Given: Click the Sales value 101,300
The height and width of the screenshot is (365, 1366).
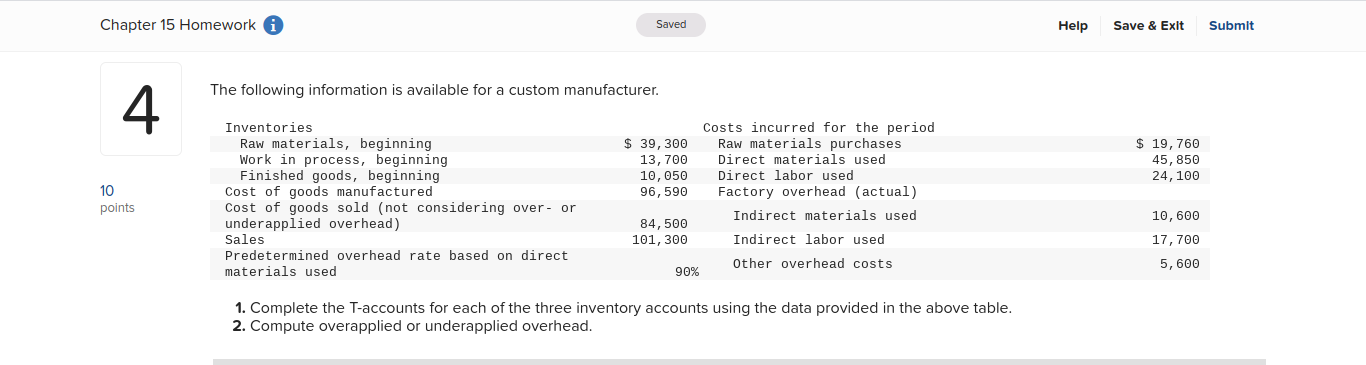Looking at the screenshot, I should pos(660,240).
